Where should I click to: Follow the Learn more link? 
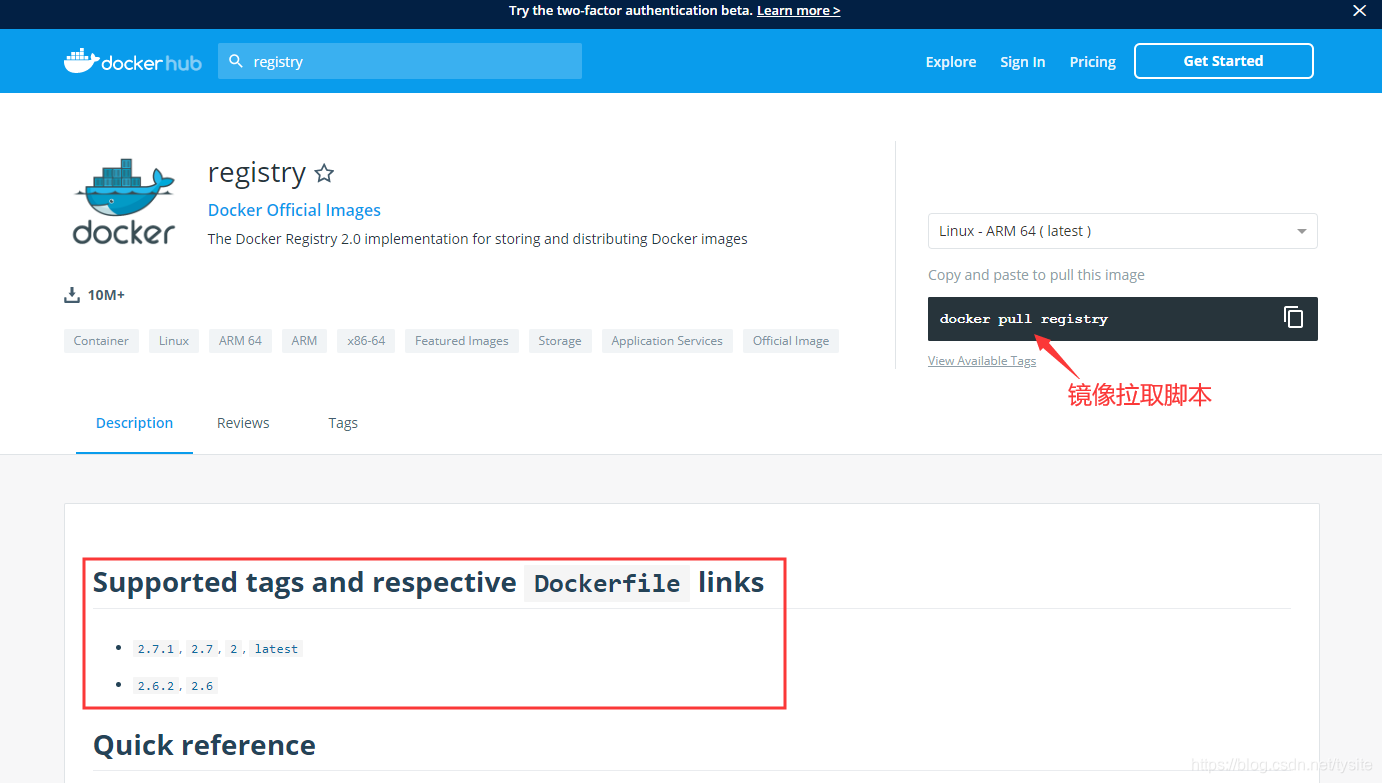click(798, 11)
